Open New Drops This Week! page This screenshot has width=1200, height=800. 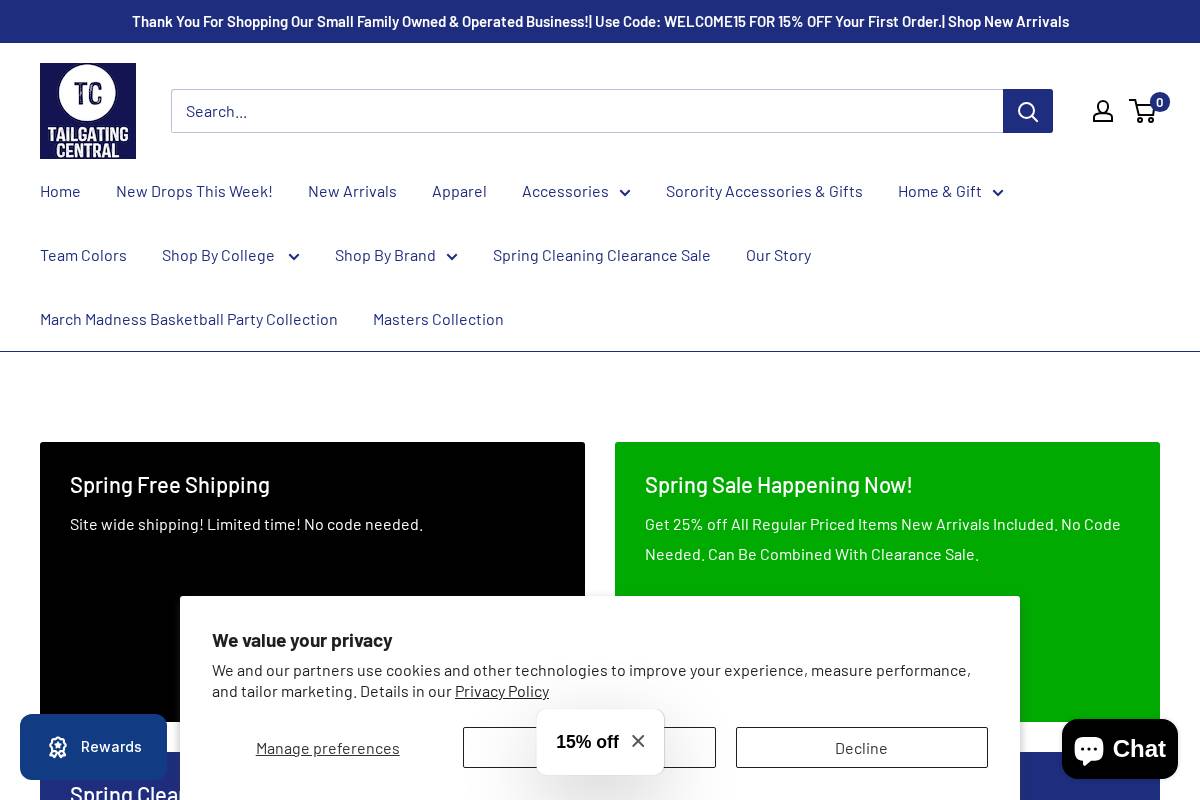pos(194,191)
